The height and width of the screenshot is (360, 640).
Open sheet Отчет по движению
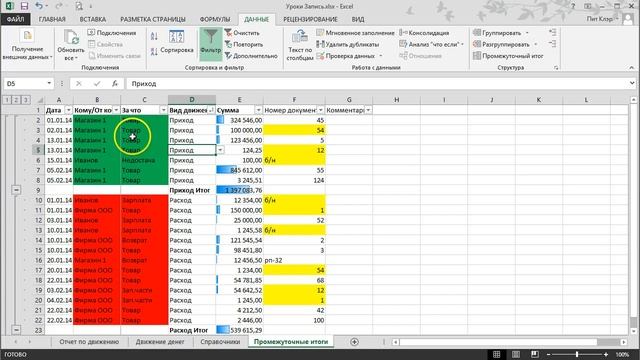click(x=89, y=342)
